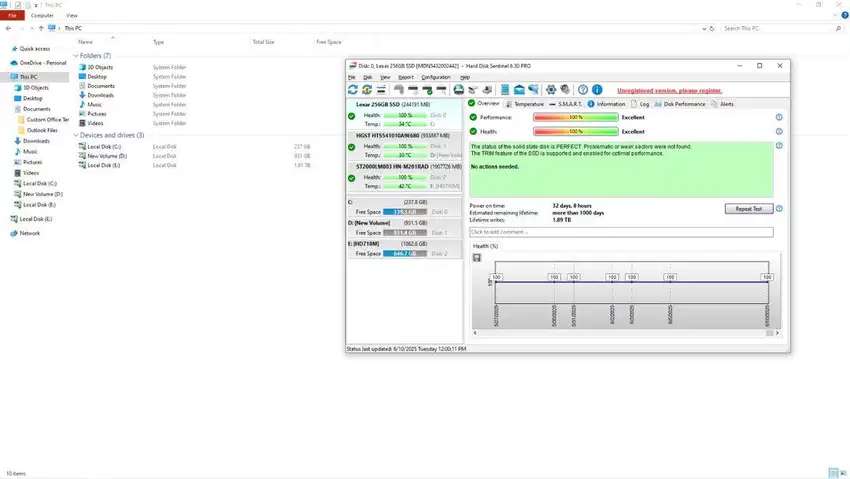Open the Sentinel Disk menu
Image resolution: width=850 pixels, height=479 pixels.
368,77
